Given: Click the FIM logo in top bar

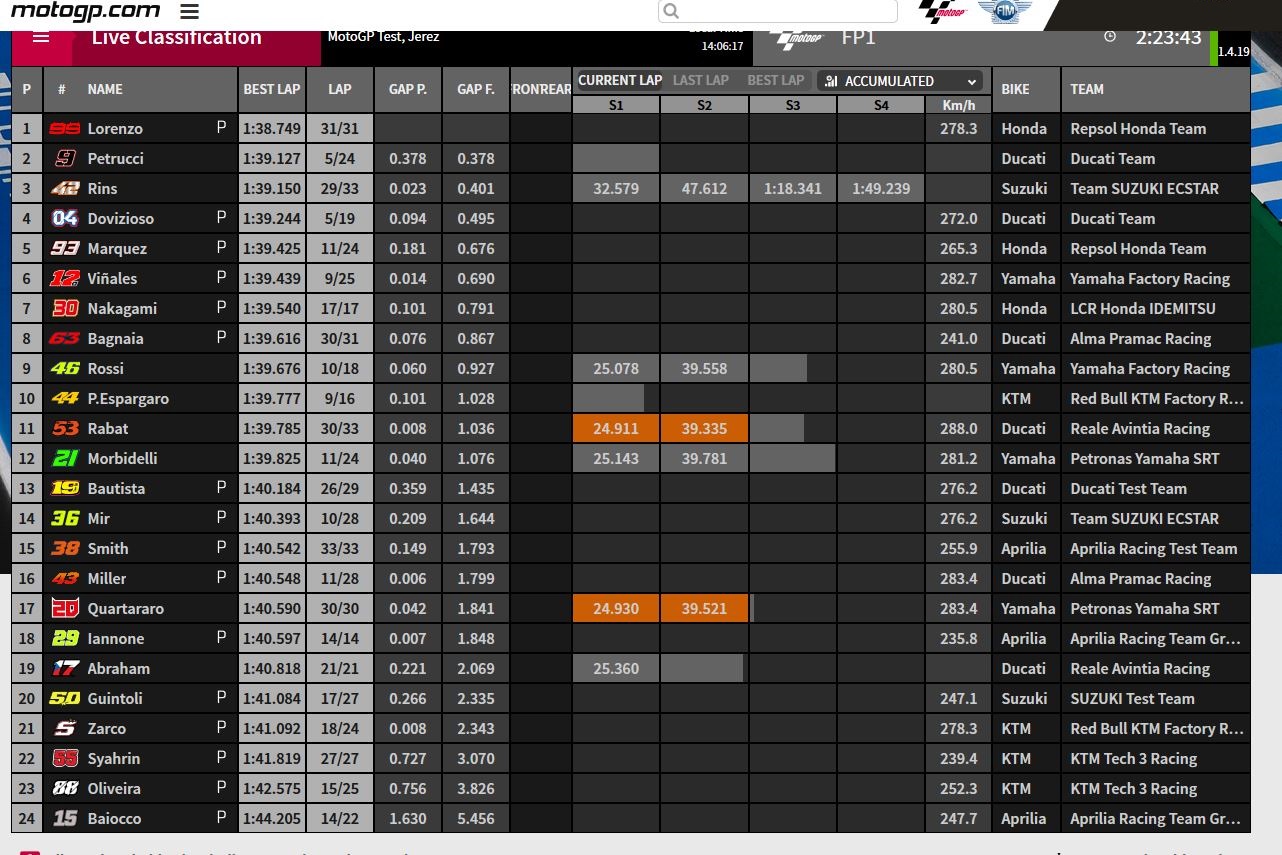Looking at the screenshot, I should point(1003,12).
